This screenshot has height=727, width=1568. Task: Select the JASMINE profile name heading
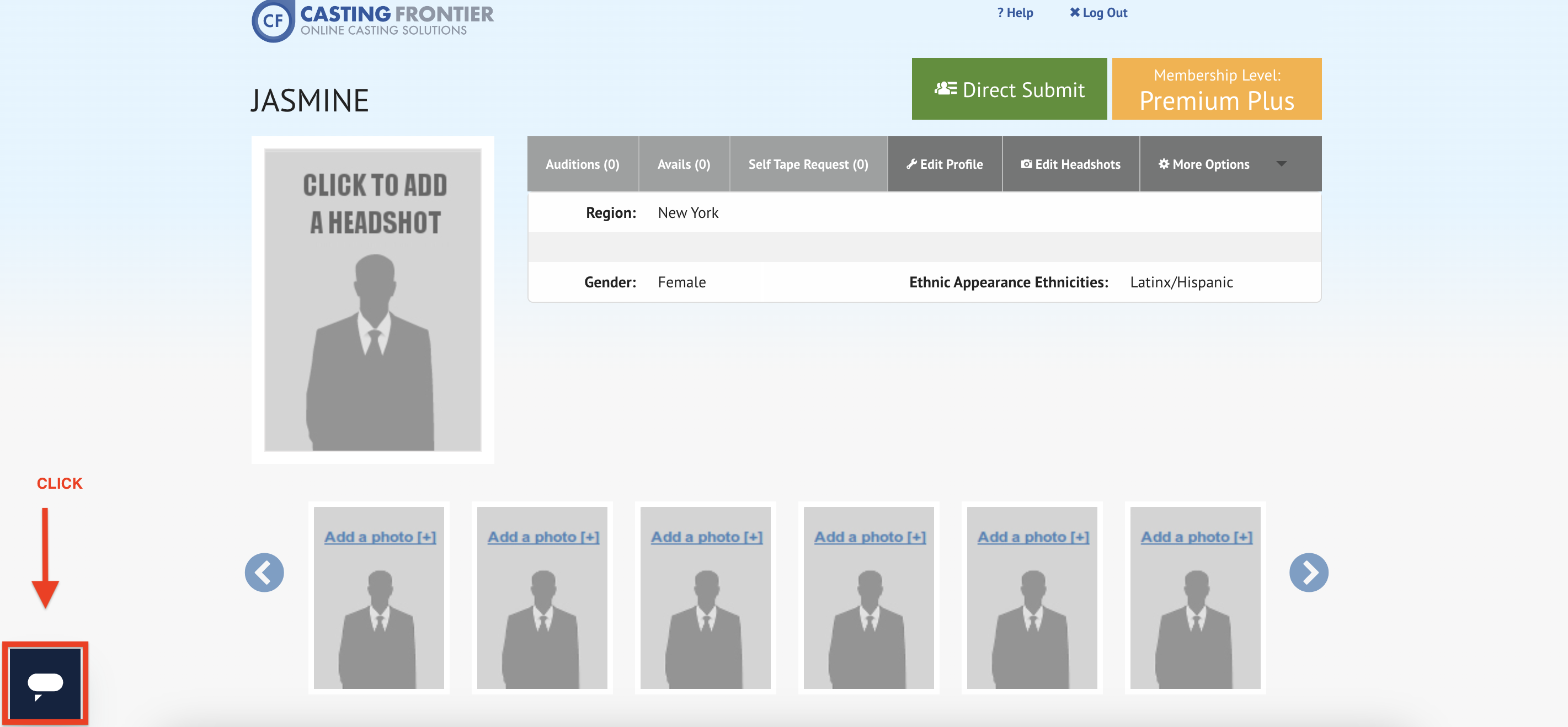(309, 101)
